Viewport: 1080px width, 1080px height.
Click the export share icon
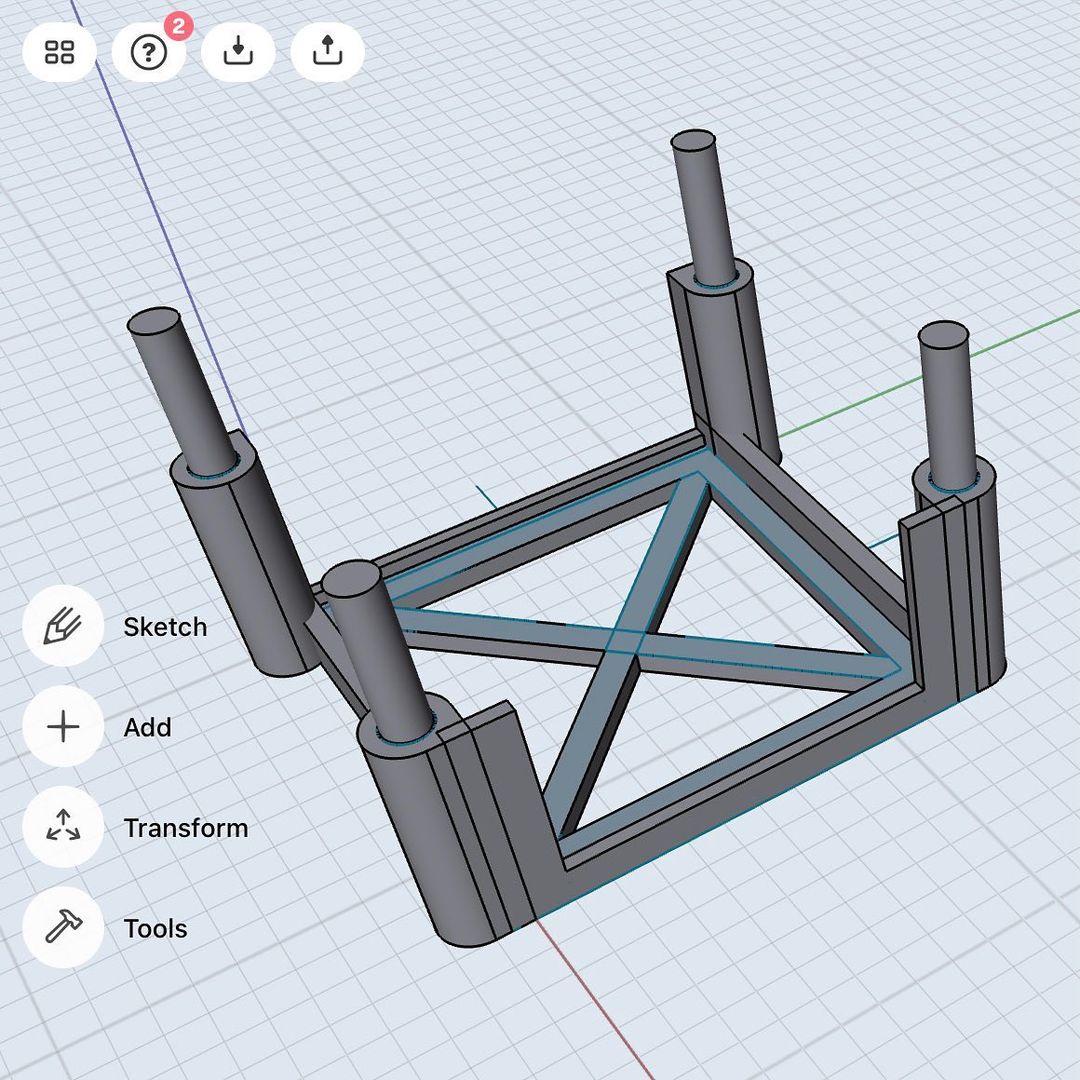327,53
